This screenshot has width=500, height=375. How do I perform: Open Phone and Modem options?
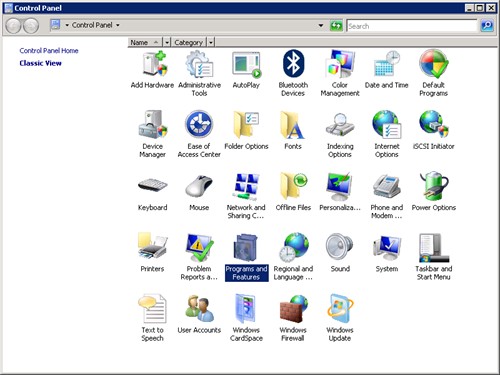pos(387,196)
